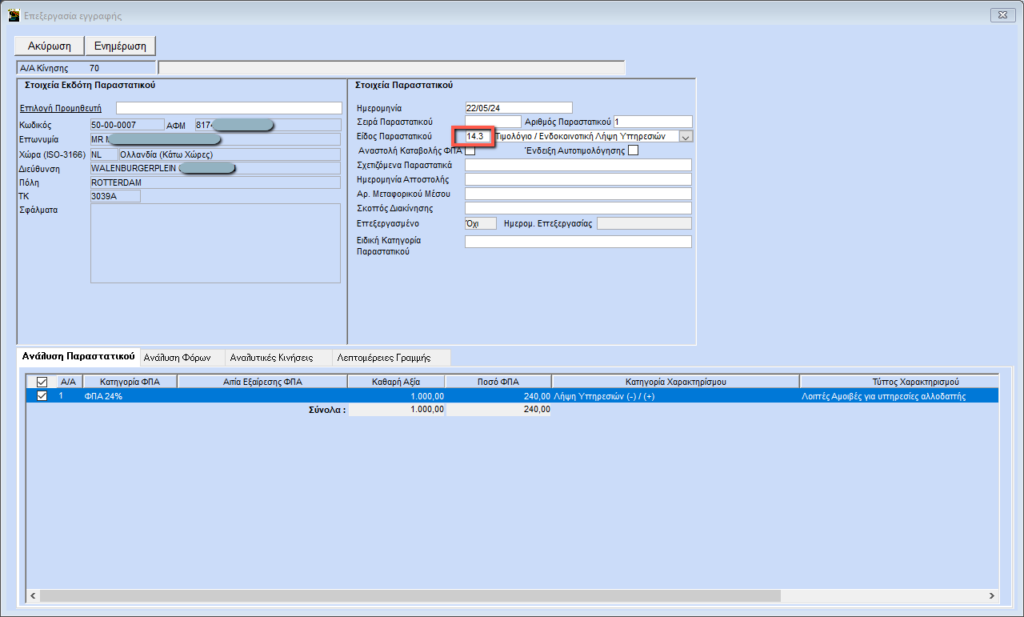This screenshot has height=617, width=1024.
Task: Click the grid's horizontal scrollbar left arrow
Action: [x=33, y=596]
